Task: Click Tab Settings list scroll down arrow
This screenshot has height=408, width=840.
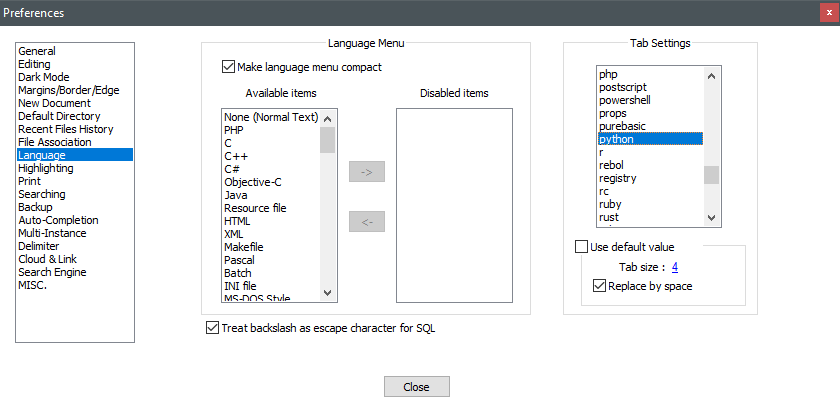Action: [x=711, y=217]
